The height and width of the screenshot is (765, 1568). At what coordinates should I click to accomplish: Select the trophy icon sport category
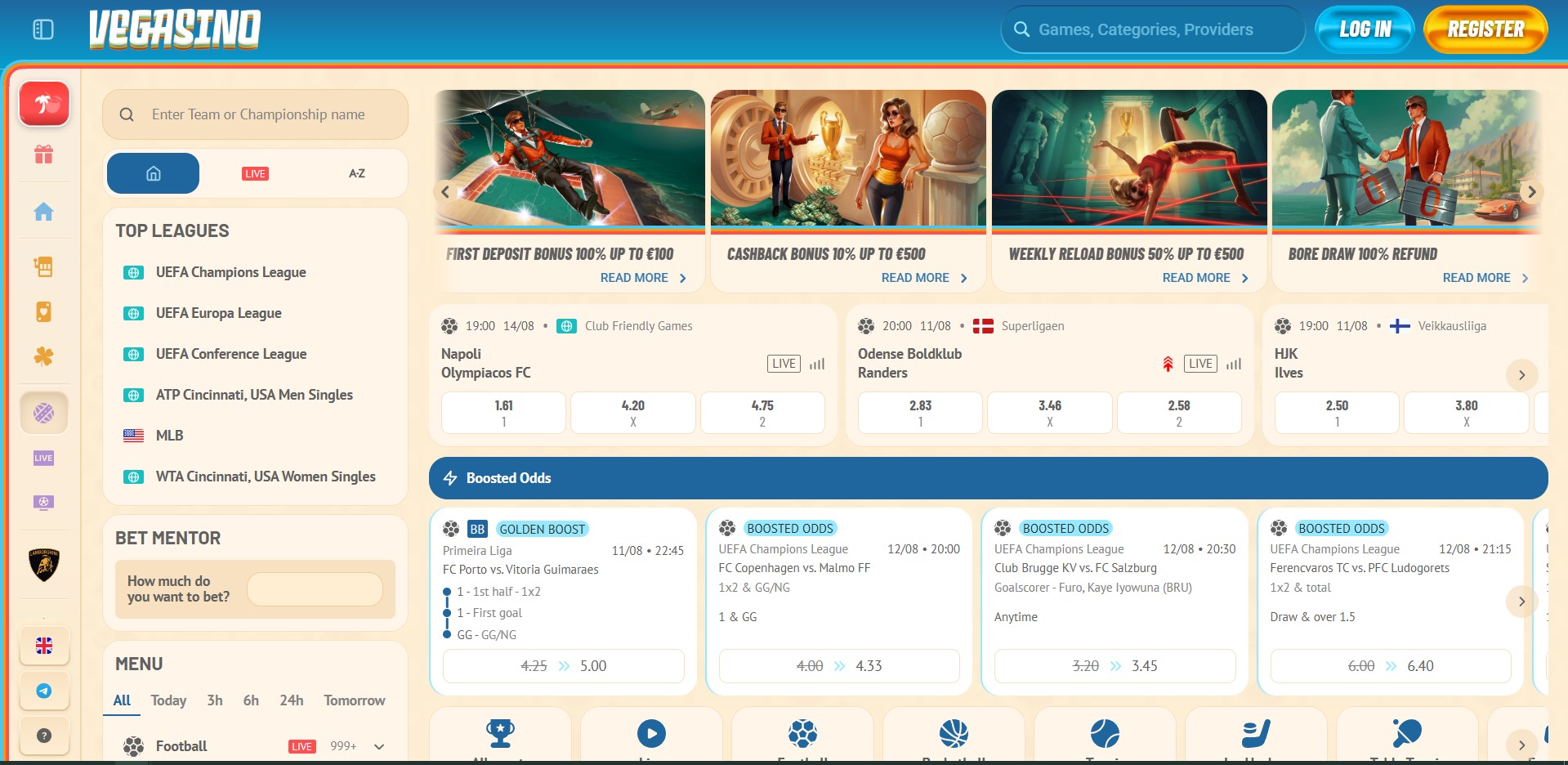tap(500, 733)
